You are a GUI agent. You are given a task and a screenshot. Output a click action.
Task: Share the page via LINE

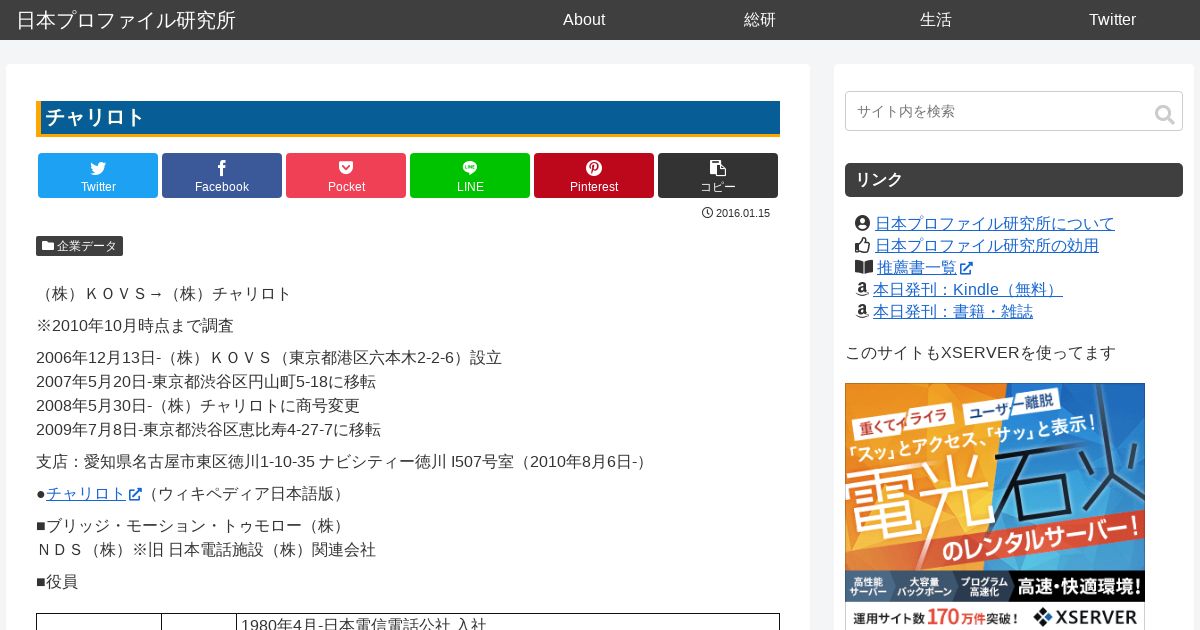point(470,175)
